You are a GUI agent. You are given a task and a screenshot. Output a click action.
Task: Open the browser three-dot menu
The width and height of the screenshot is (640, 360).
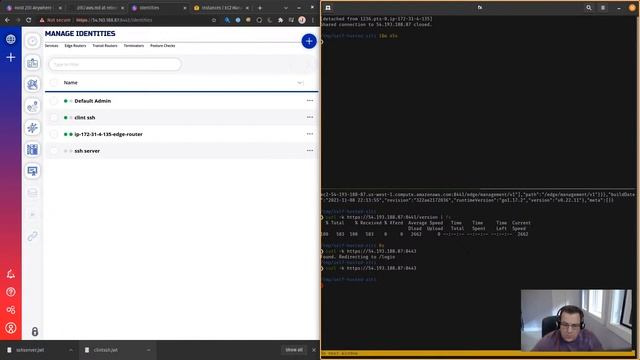313,20
